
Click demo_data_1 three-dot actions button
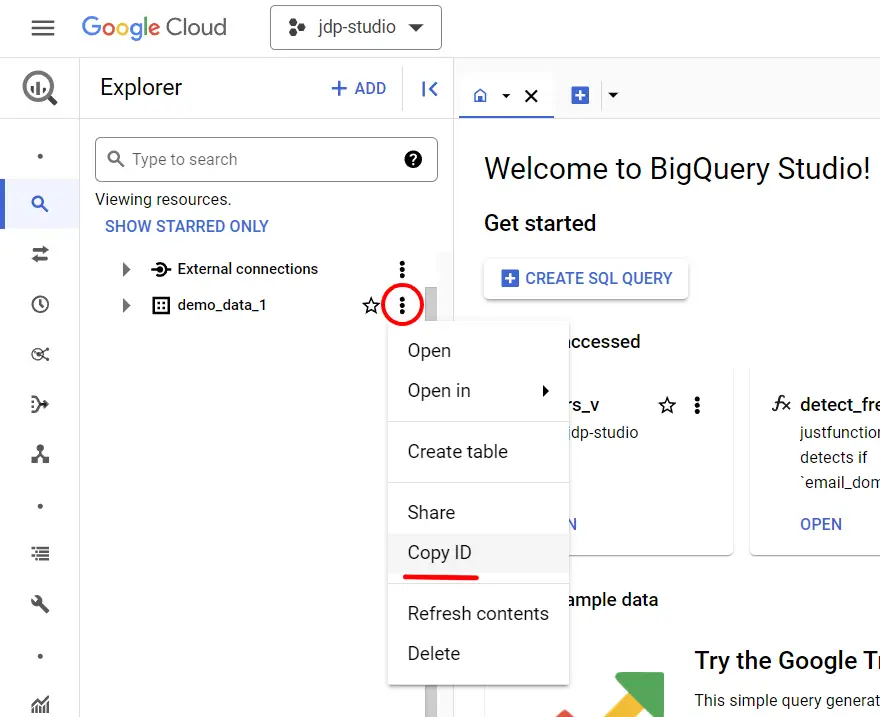pyautogui.click(x=402, y=305)
